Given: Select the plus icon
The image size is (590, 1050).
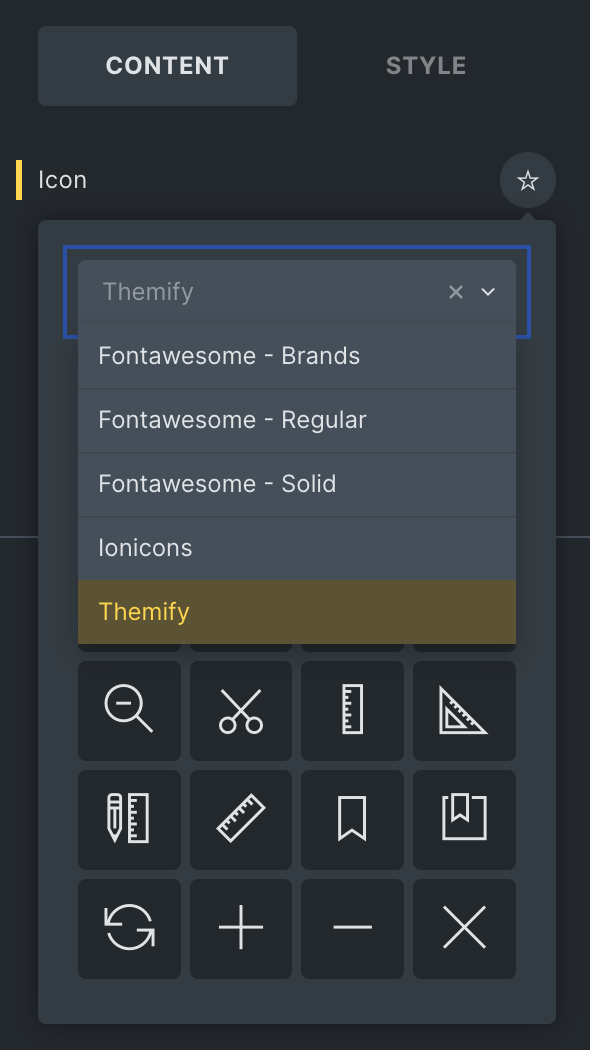Looking at the screenshot, I should (241, 929).
